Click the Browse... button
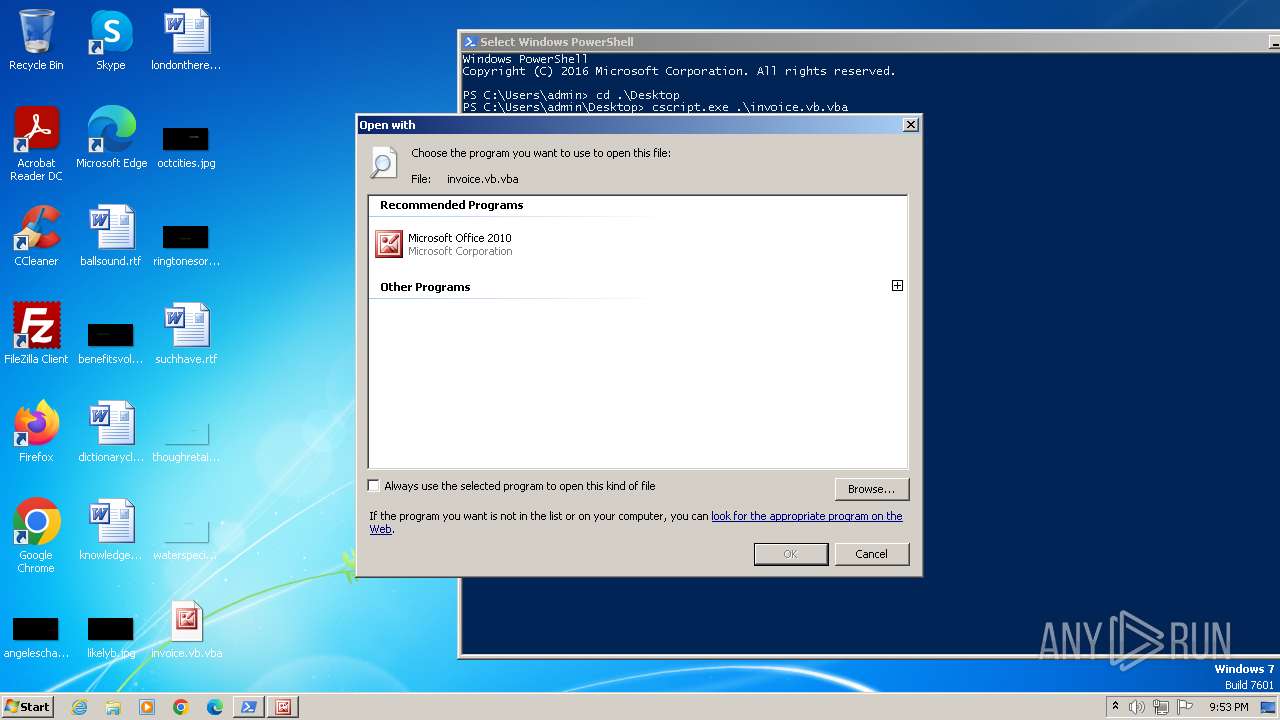 tap(871, 489)
